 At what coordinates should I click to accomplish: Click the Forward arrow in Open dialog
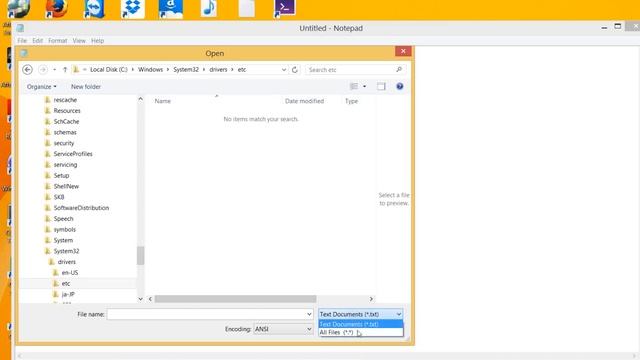(43, 70)
